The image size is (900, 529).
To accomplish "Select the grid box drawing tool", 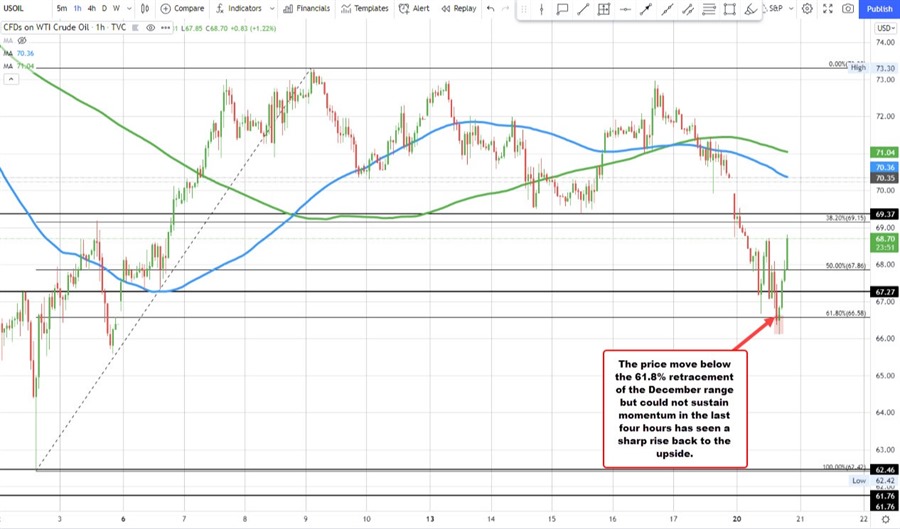I will [604, 9].
